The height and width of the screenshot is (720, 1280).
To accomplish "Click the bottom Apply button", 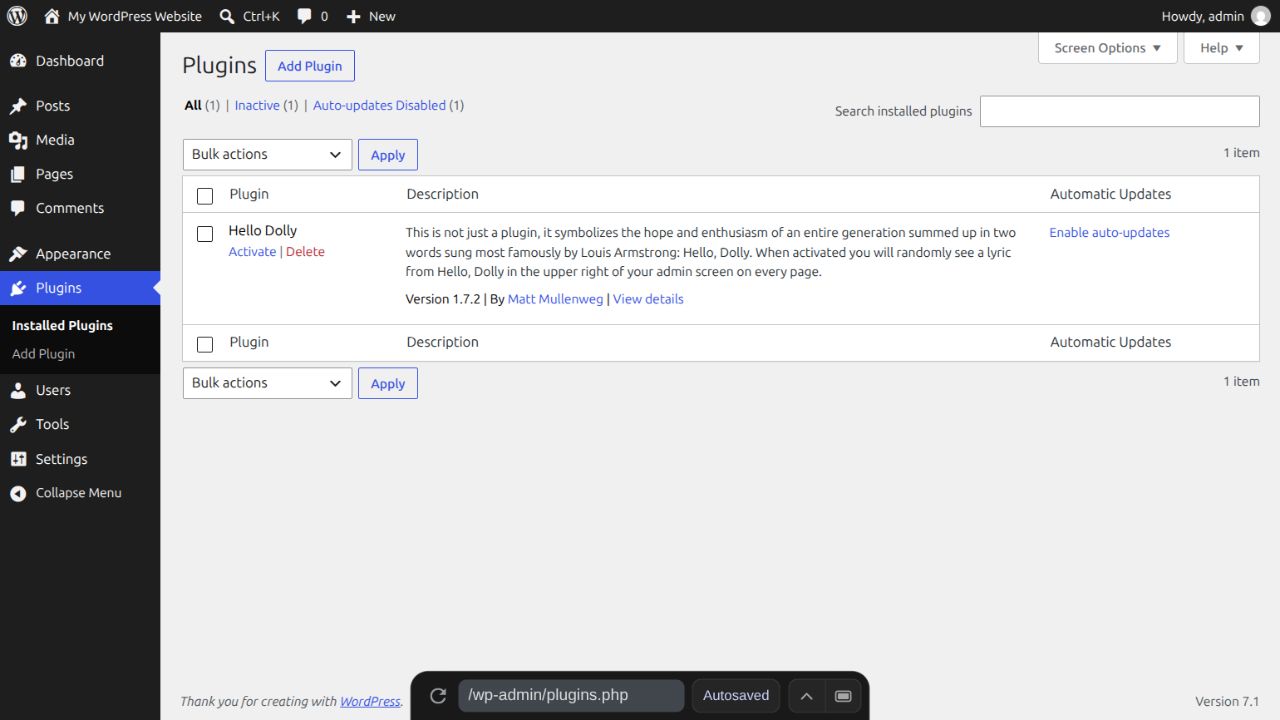I will pyautogui.click(x=388, y=383).
